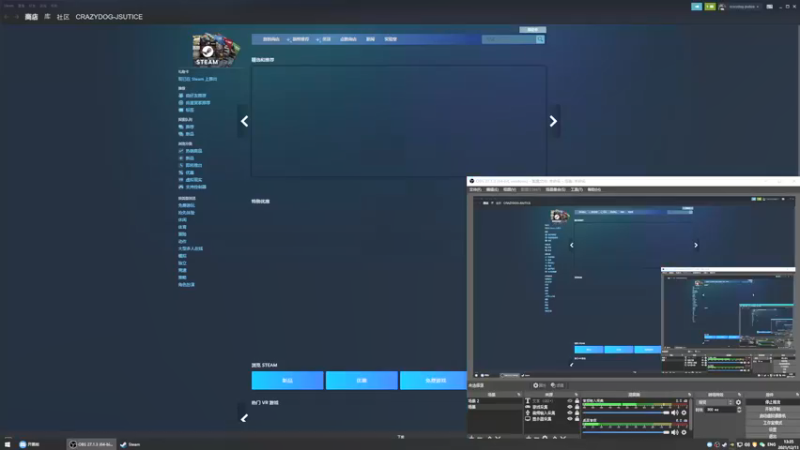Hide the 游戏采集 game capture source

click(x=570, y=407)
